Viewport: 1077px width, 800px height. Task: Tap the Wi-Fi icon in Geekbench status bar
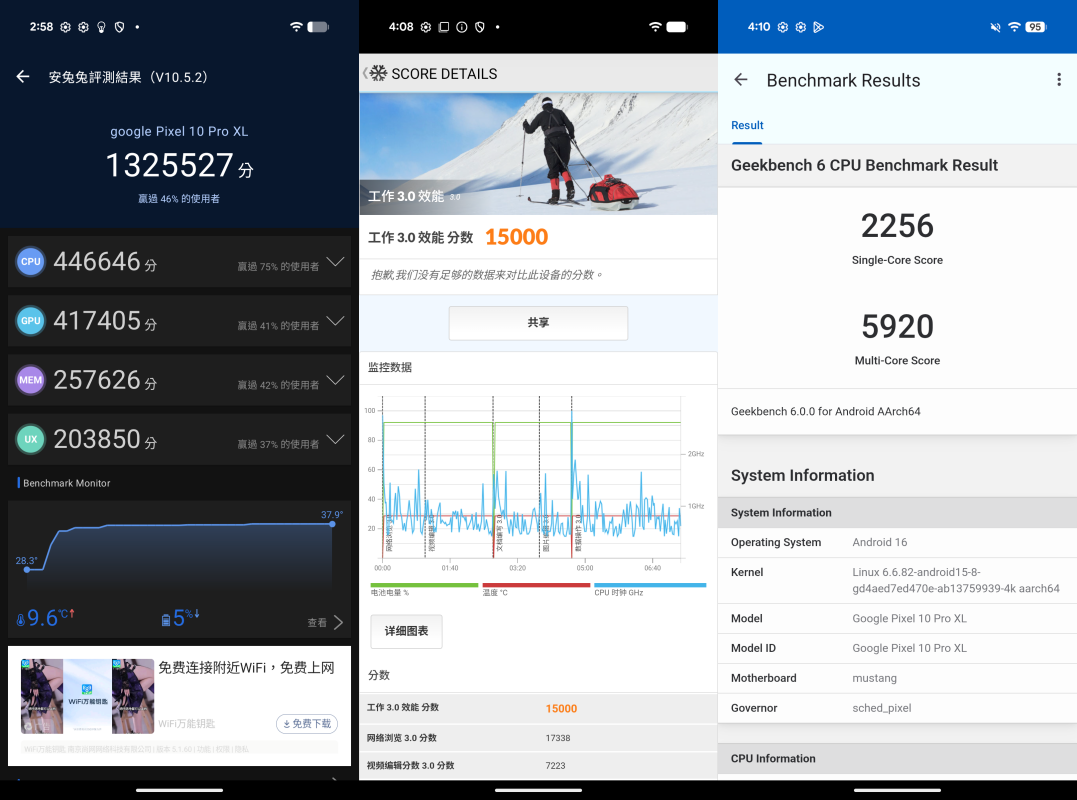[x=1014, y=27]
